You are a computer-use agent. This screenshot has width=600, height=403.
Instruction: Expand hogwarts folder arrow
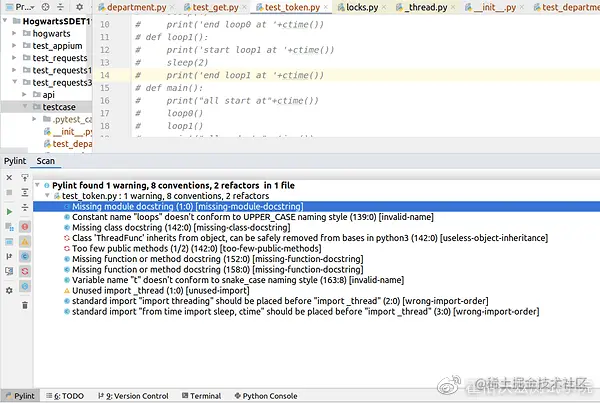(14, 33)
